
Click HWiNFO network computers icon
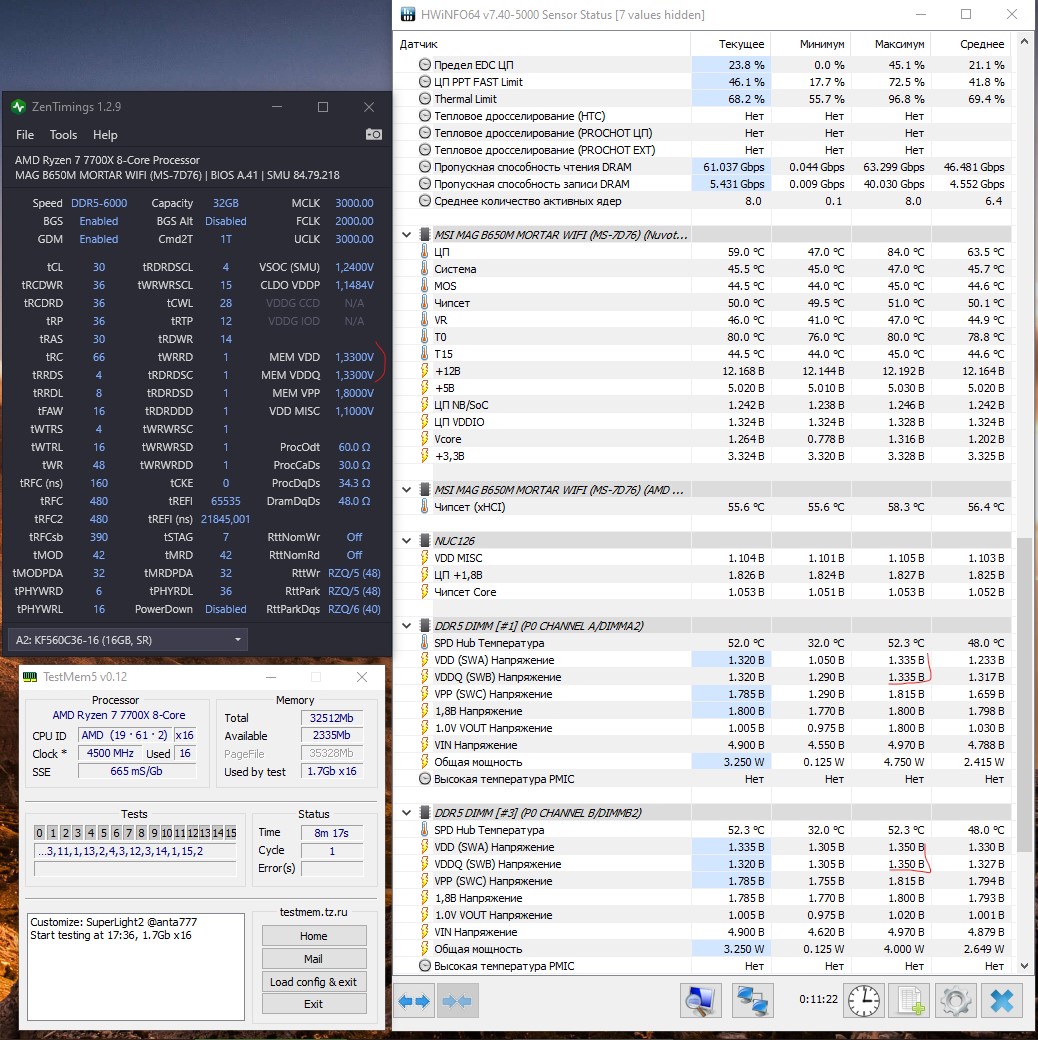(x=752, y=1000)
